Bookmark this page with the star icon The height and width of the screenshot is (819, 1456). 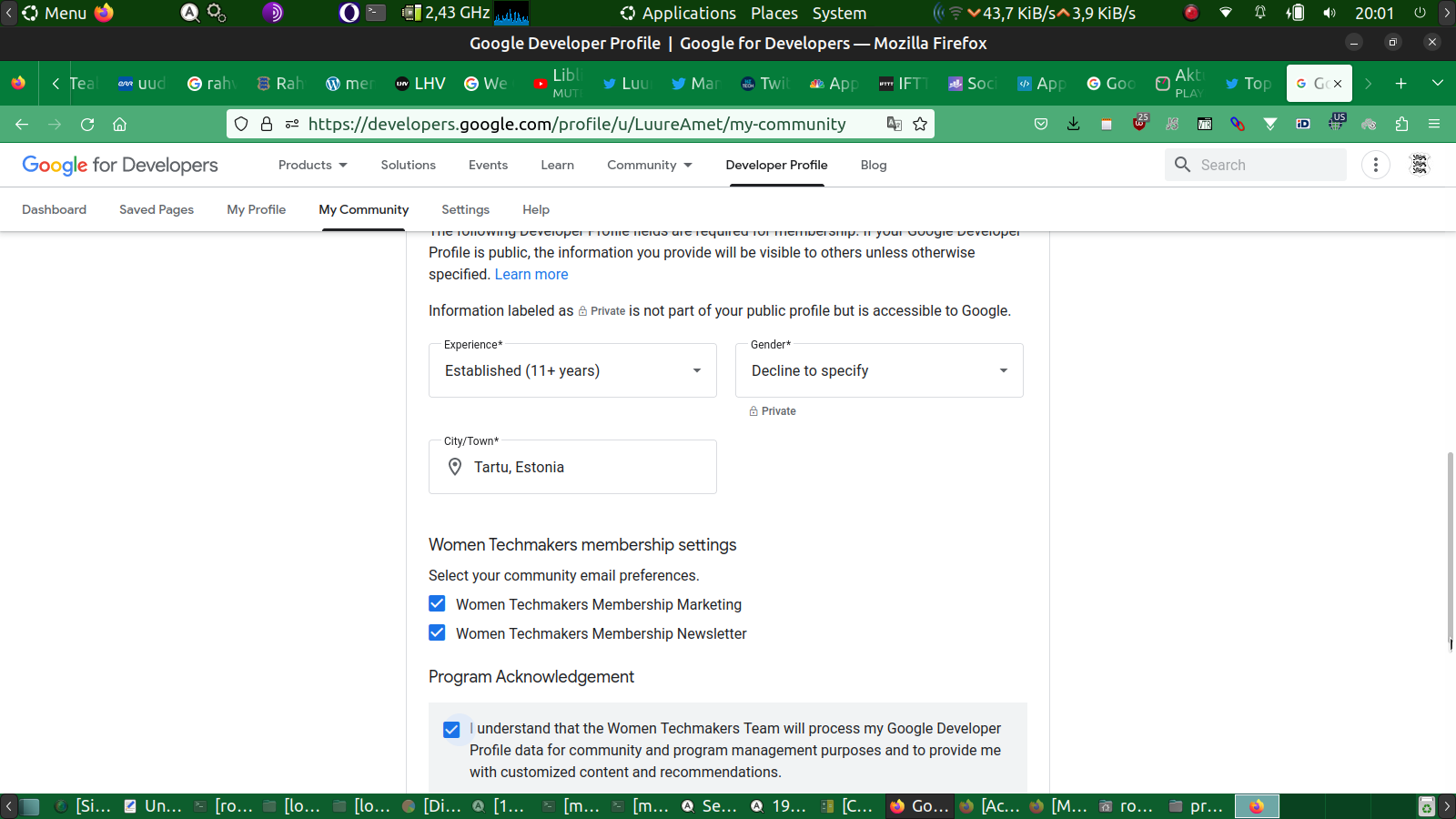(920, 124)
